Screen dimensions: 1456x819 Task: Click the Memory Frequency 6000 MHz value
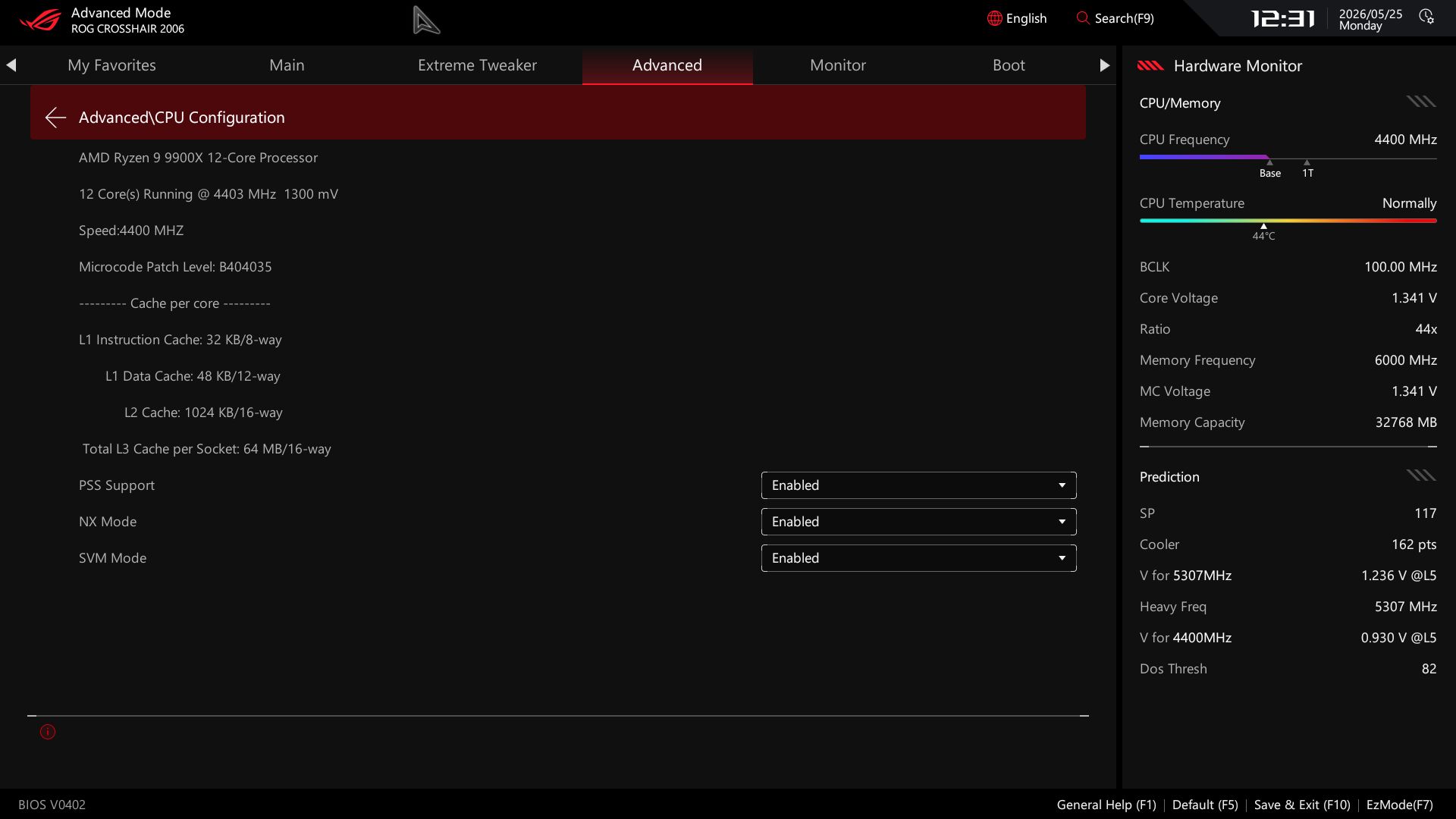(x=1405, y=360)
